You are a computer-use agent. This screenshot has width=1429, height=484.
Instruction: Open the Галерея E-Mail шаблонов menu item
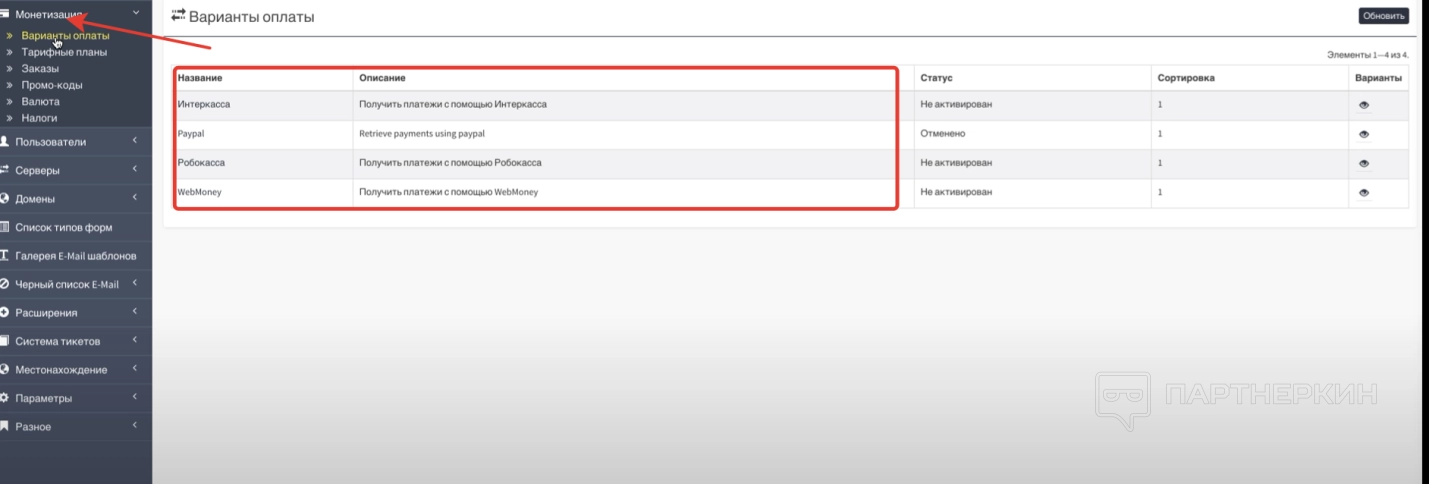click(x=76, y=256)
